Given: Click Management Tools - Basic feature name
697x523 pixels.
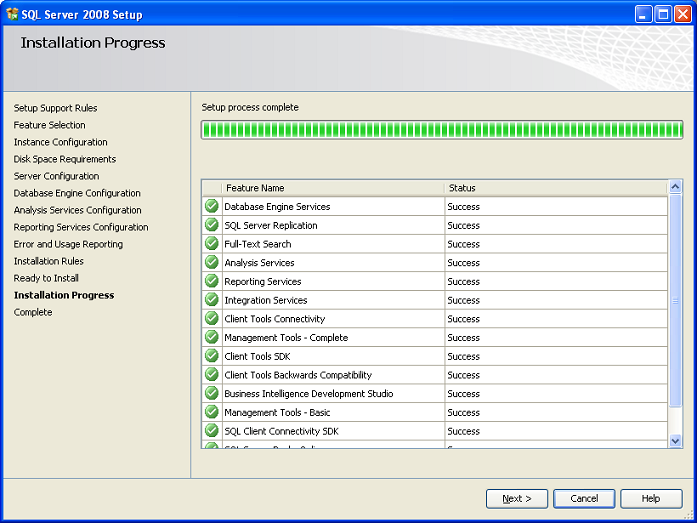Looking at the screenshot, I should 277,412.
